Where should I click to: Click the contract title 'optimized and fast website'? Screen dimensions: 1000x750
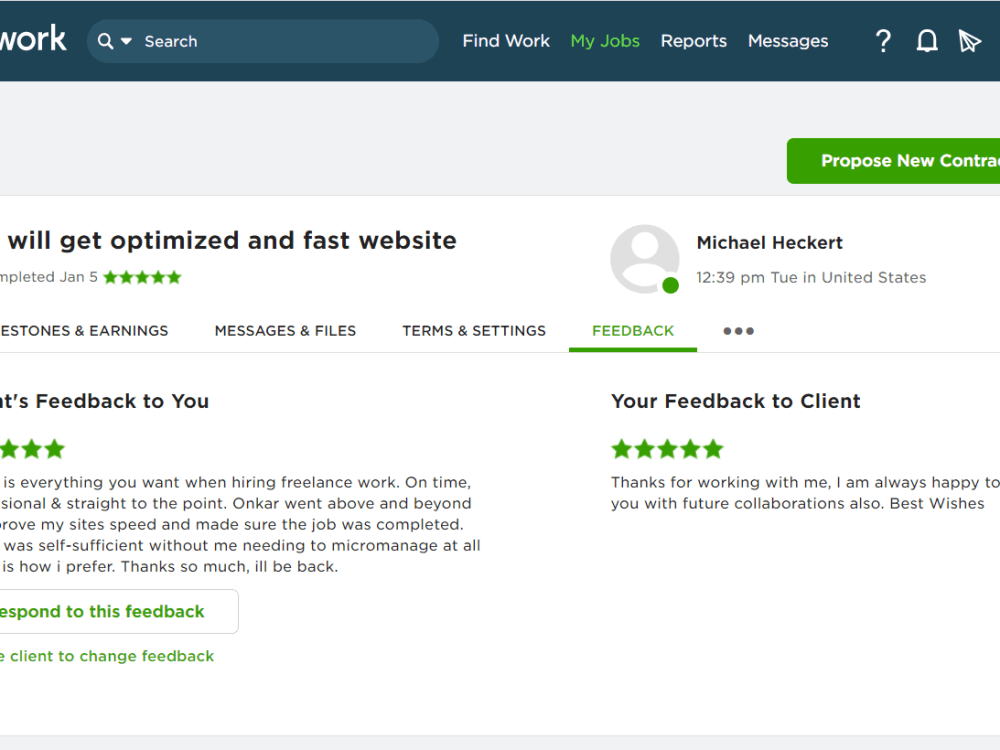pyautogui.click(x=283, y=240)
